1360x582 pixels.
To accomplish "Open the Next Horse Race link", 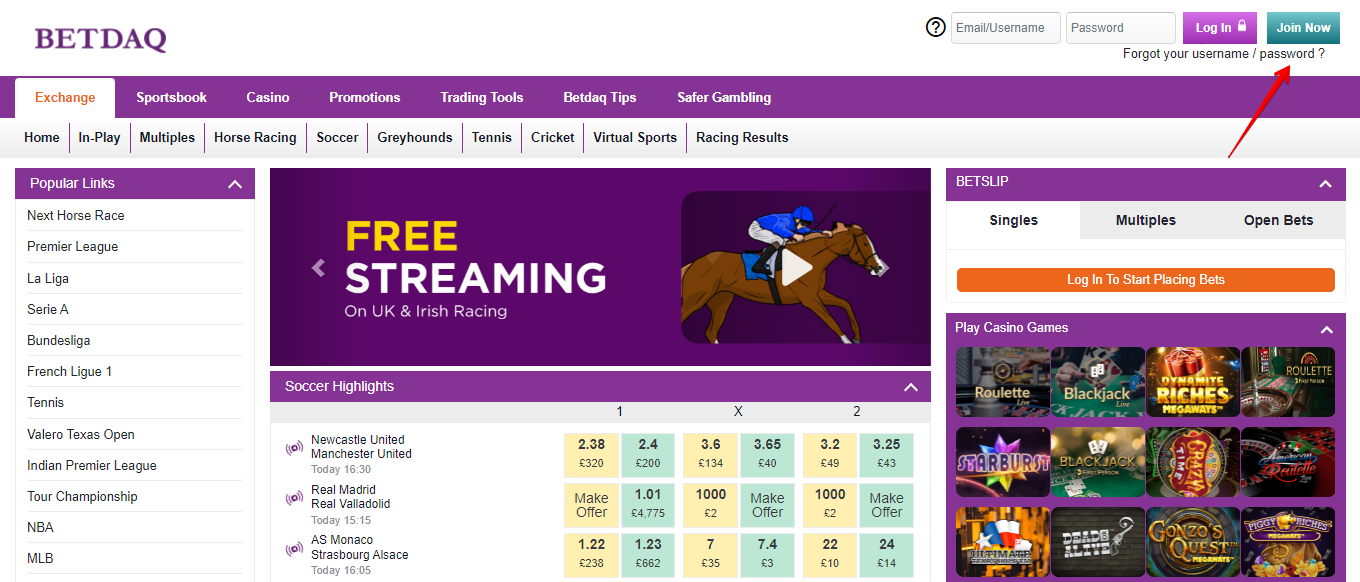I will (x=76, y=216).
